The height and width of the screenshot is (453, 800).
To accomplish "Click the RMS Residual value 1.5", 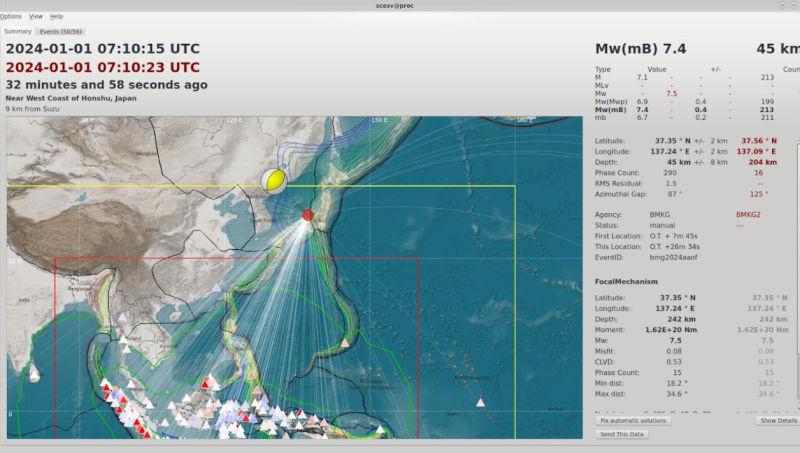I will tap(671, 184).
